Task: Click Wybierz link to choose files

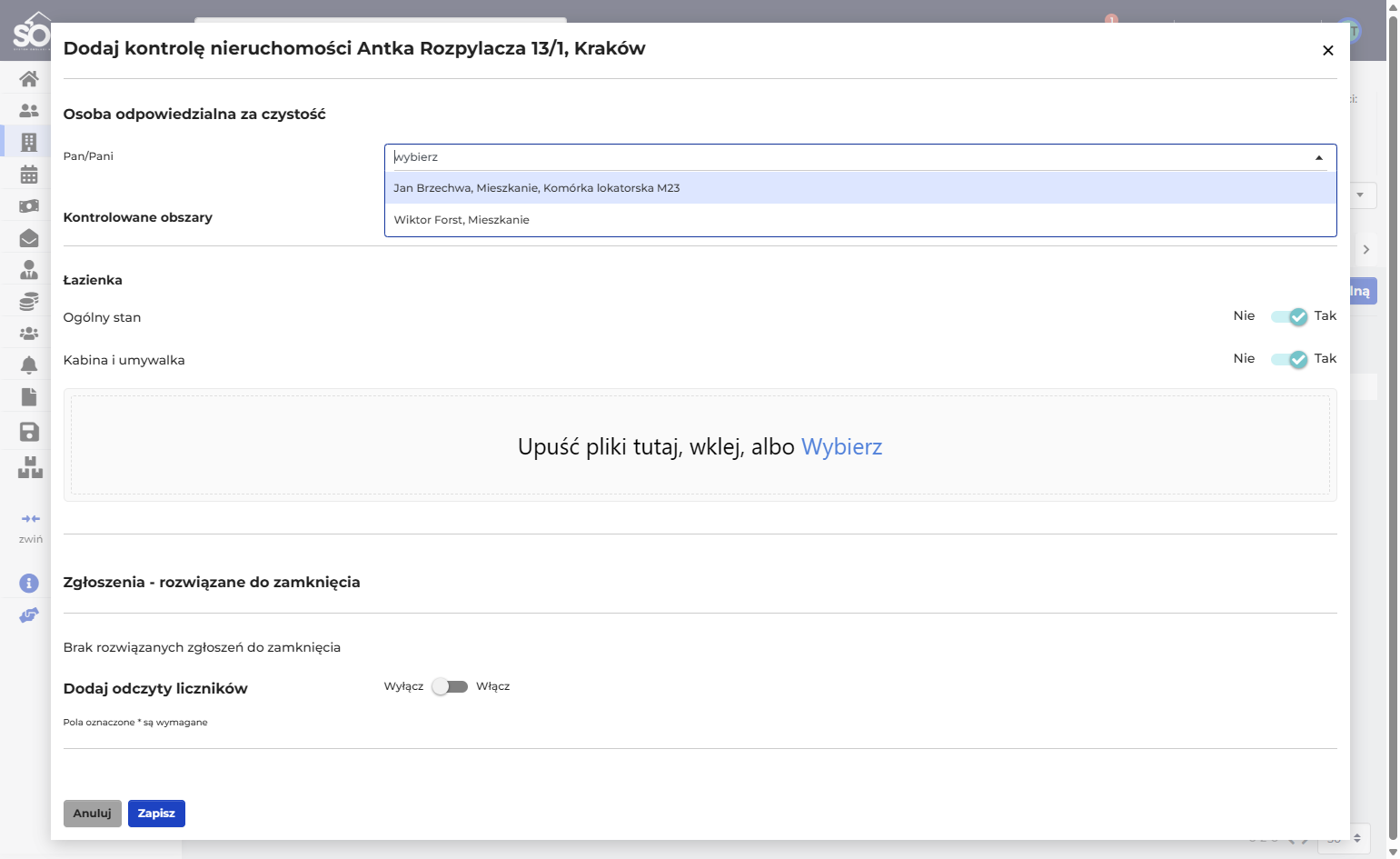Action: pos(841,446)
